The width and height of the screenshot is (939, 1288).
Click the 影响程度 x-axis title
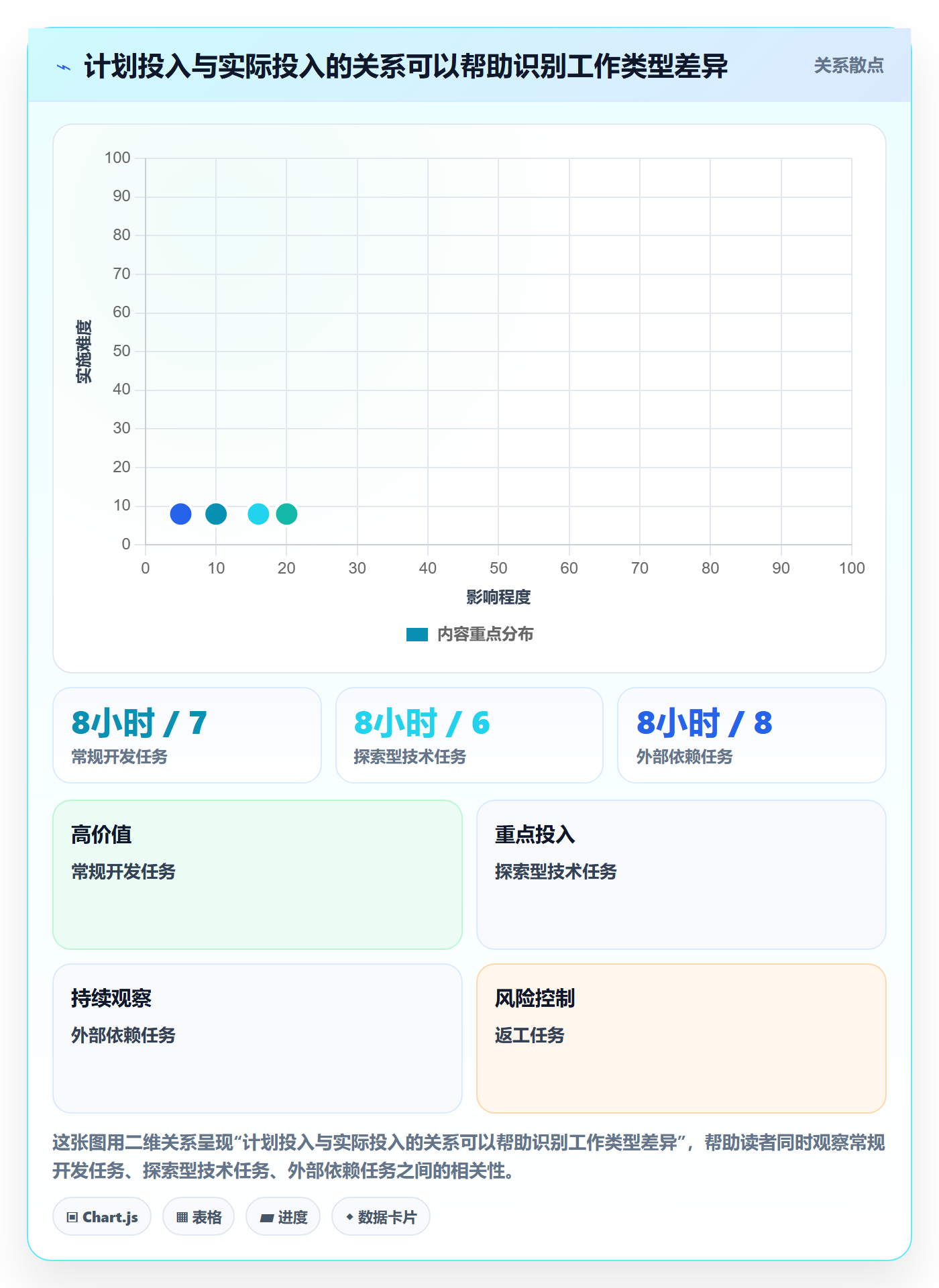pos(498,597)
